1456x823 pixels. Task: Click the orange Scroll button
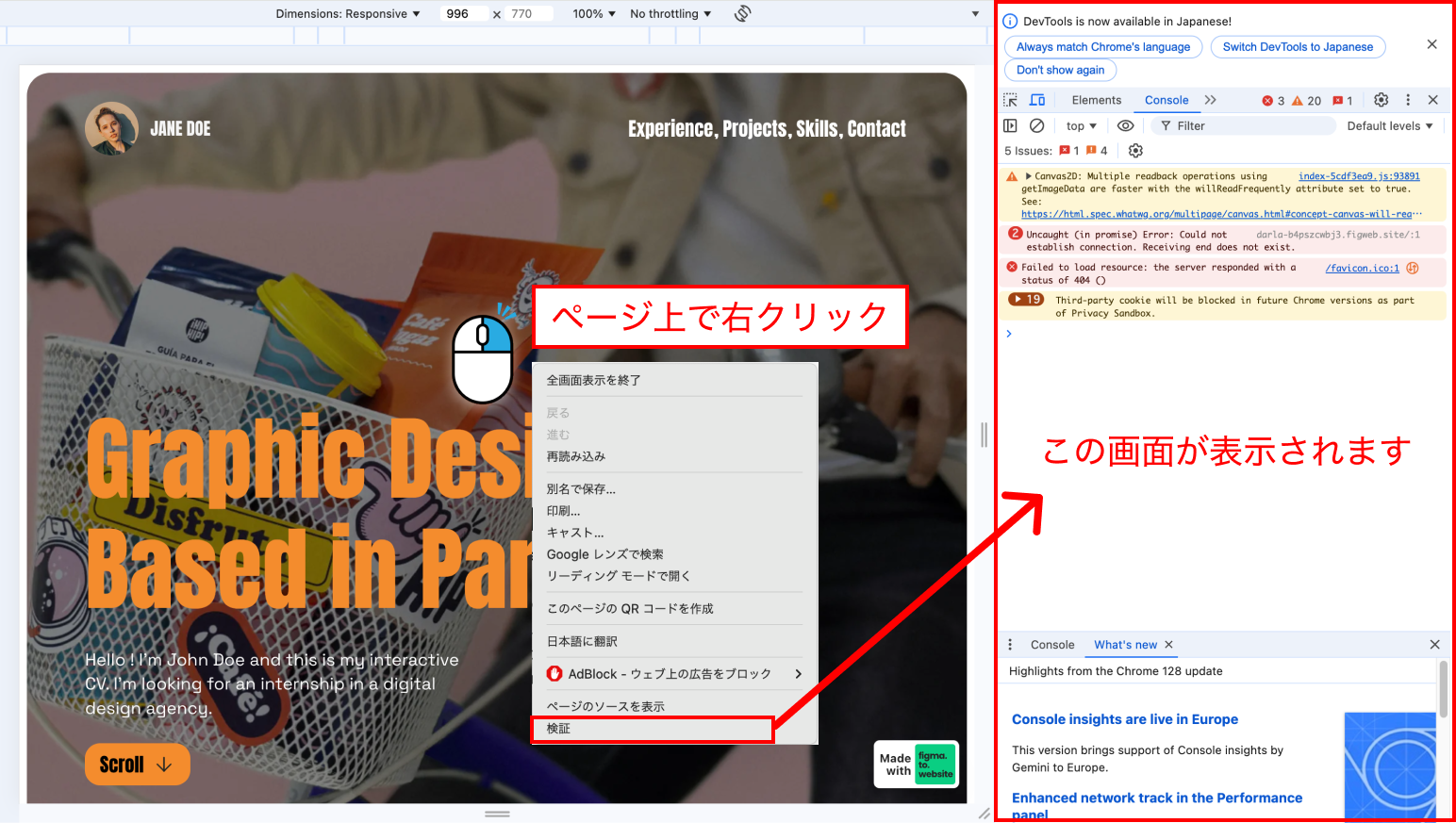[137, 765]
